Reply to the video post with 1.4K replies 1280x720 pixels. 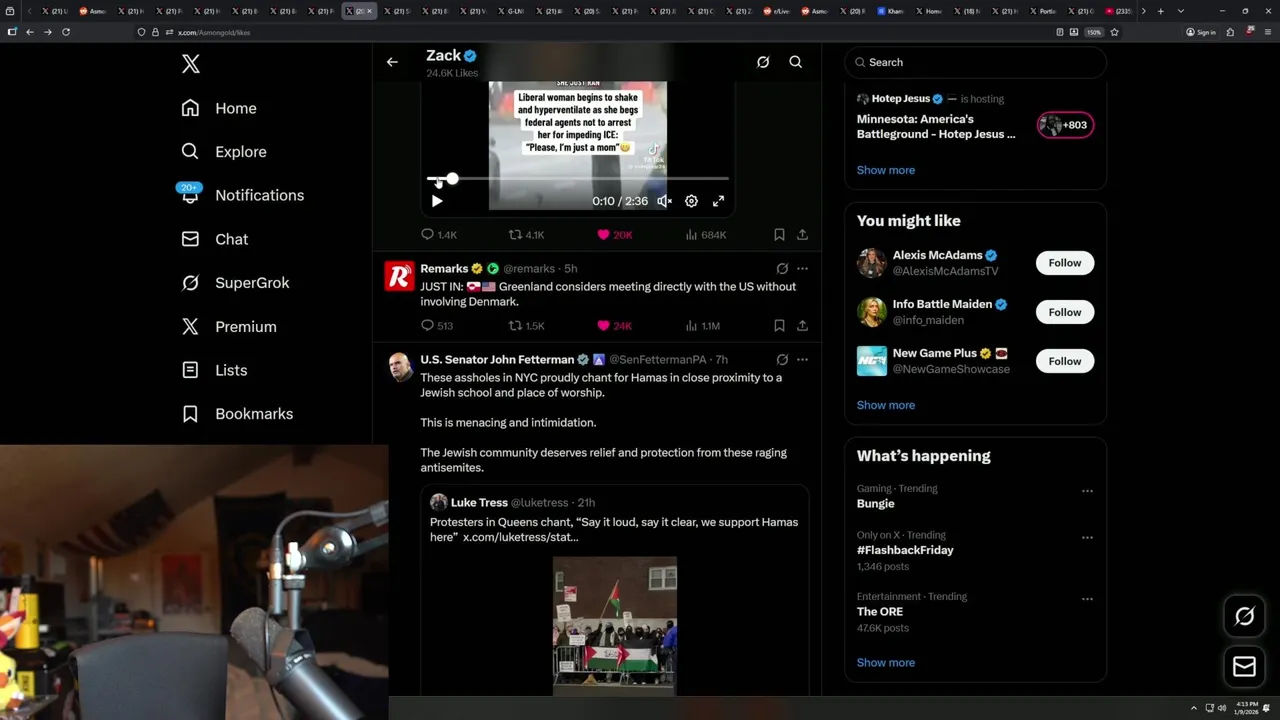439,235
